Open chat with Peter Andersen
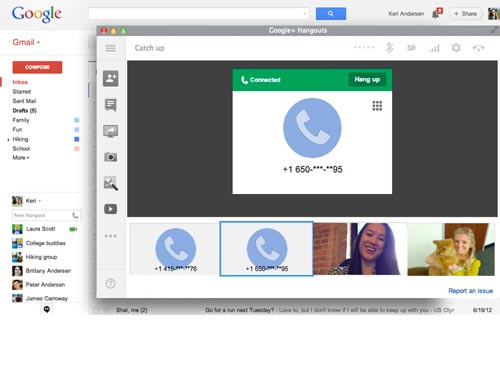 (45, 285)
